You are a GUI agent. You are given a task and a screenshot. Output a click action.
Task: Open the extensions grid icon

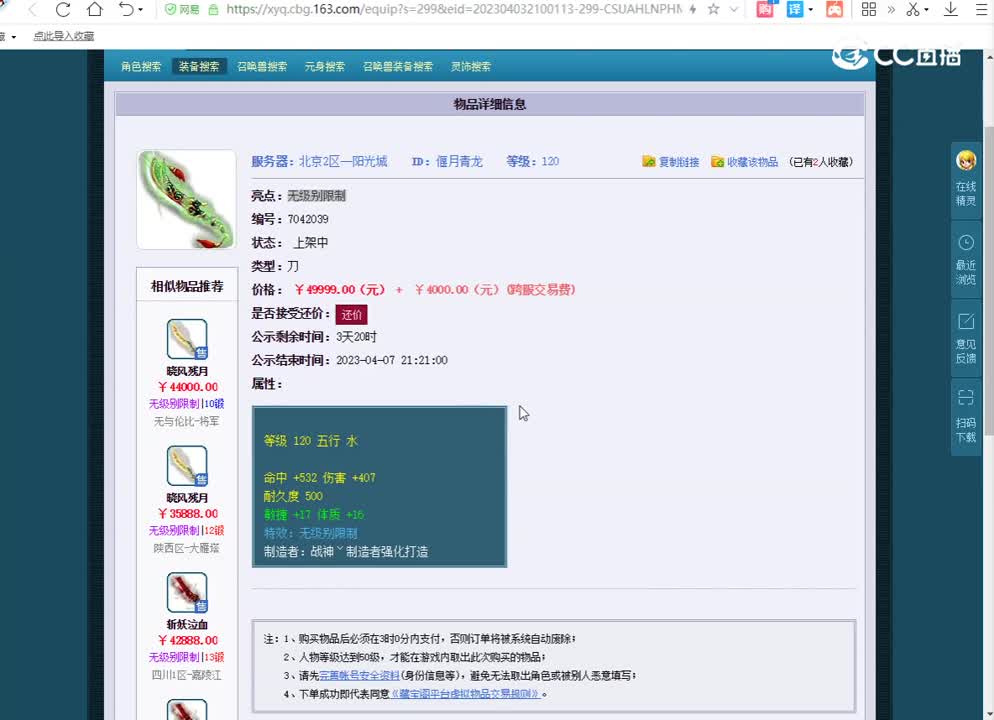[869, 10]
